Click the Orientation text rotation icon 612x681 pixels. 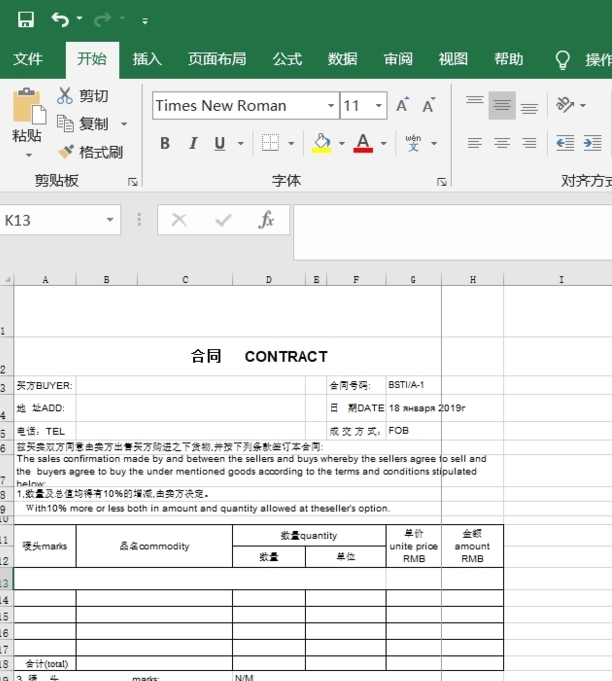pyautogui.click(x=566, y=105)
